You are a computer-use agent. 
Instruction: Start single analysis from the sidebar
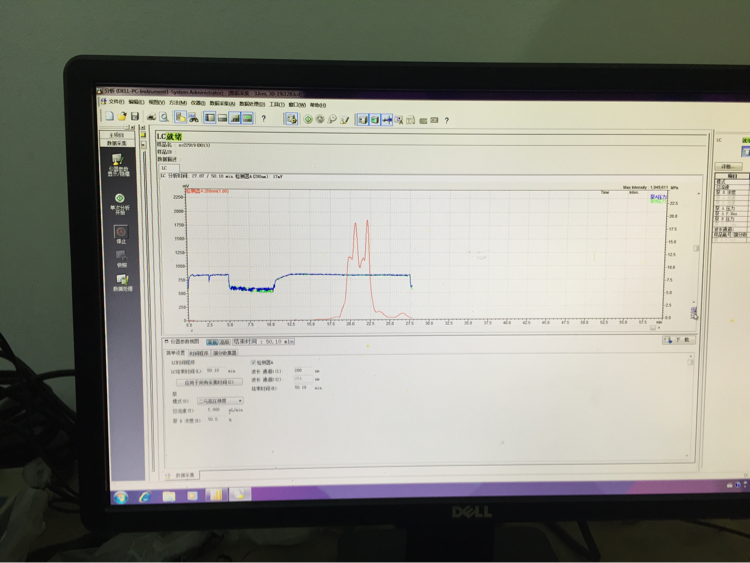coord(120,204)
